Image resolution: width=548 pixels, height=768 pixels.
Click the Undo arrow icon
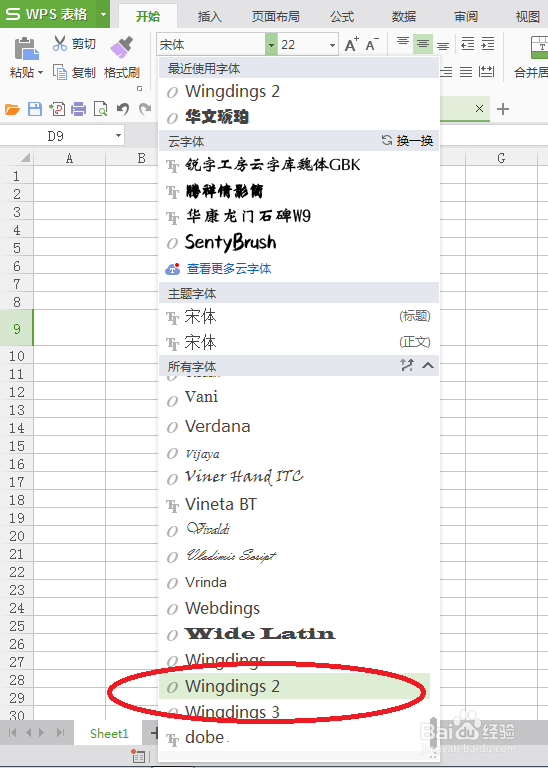[x=123, y=109]
